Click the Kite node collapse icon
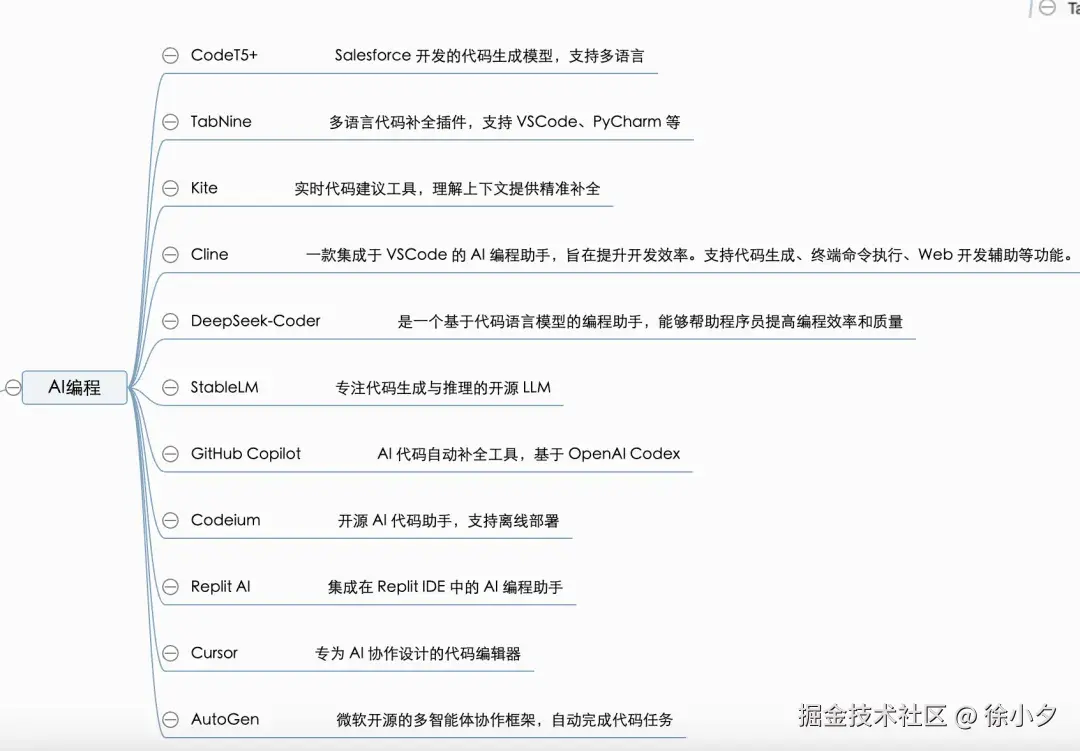The width and height of the screenshot is (1080, 751). coord(170,187)
